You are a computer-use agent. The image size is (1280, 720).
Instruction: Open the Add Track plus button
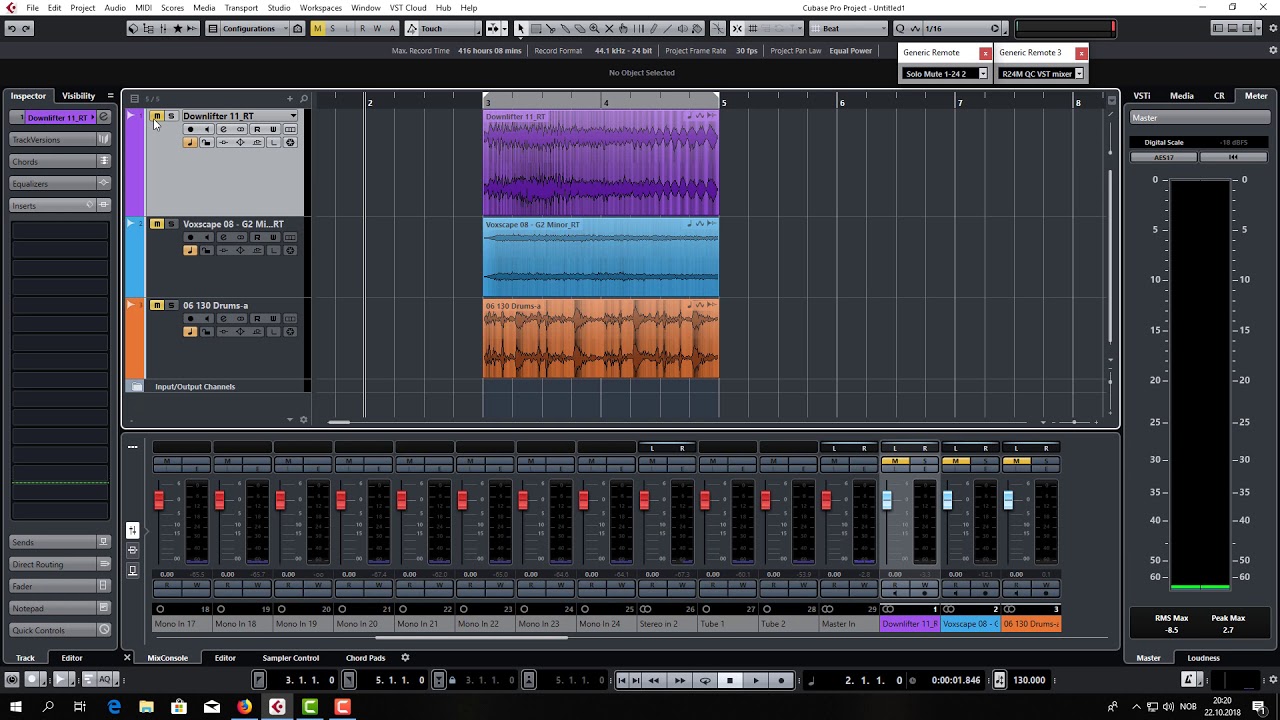click(x=290, y=98)
